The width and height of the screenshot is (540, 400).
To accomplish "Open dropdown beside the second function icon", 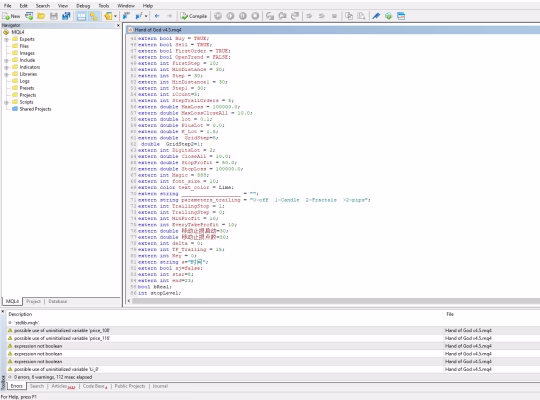I will (x=146, y=16).
